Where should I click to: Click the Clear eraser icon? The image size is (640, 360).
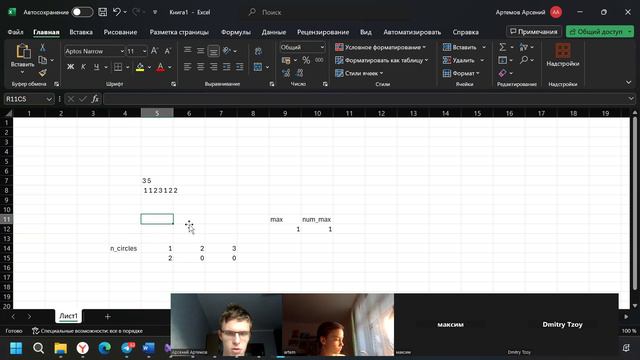[502, 73]
